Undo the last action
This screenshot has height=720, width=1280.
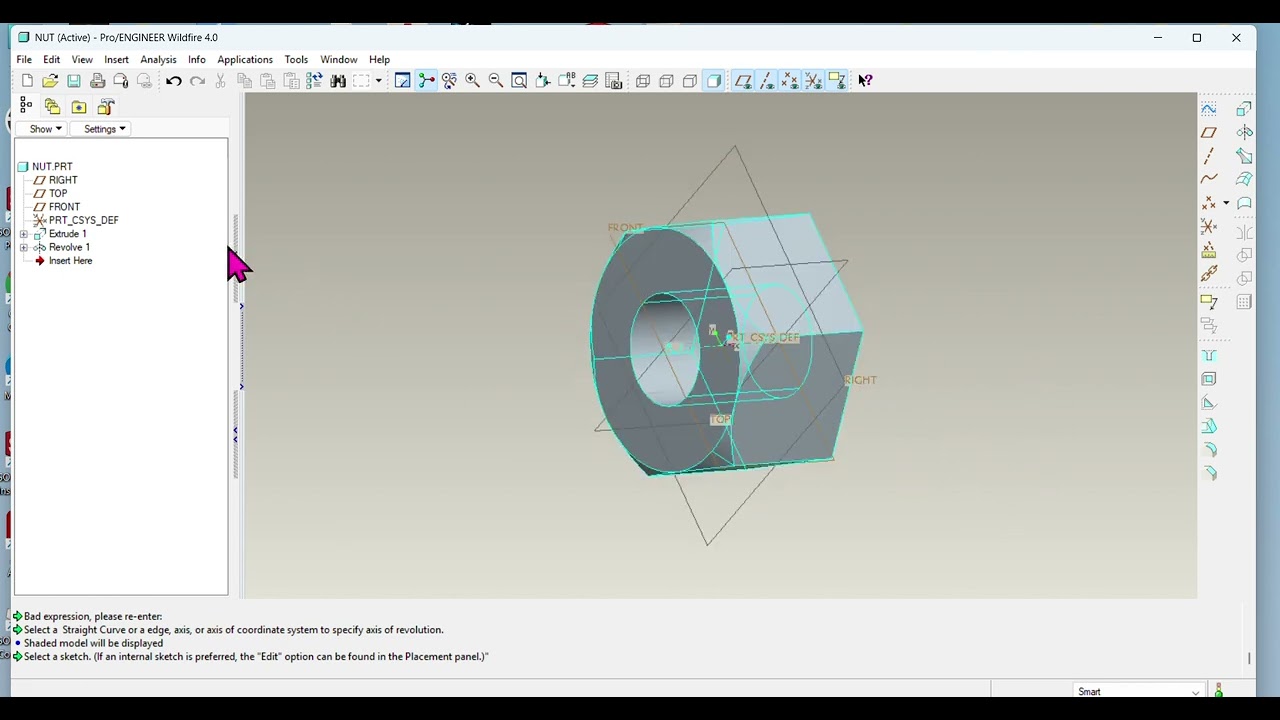tap(174, 81)
